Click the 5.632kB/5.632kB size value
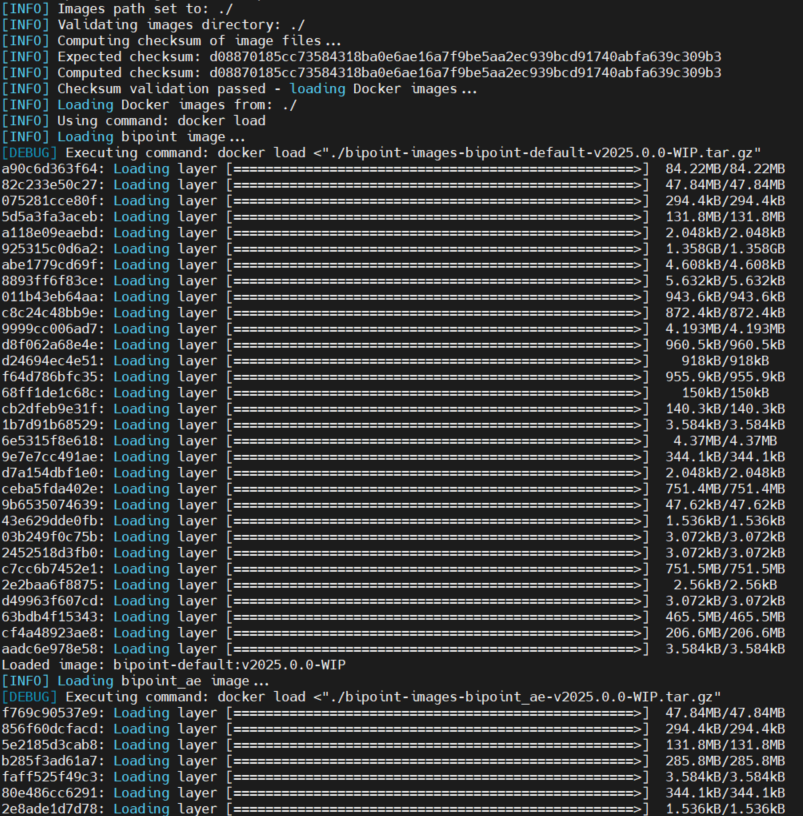Viewport: 803px width, 816px height. click(x=725, y=281)
